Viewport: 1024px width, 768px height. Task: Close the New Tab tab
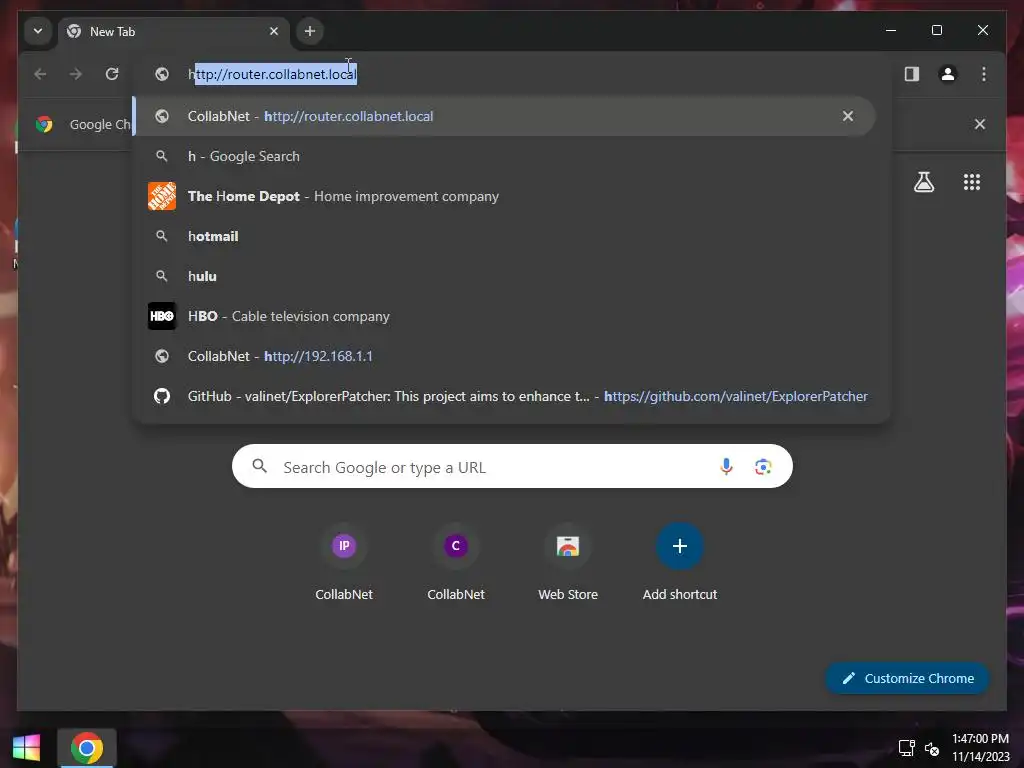pos(274,31)
